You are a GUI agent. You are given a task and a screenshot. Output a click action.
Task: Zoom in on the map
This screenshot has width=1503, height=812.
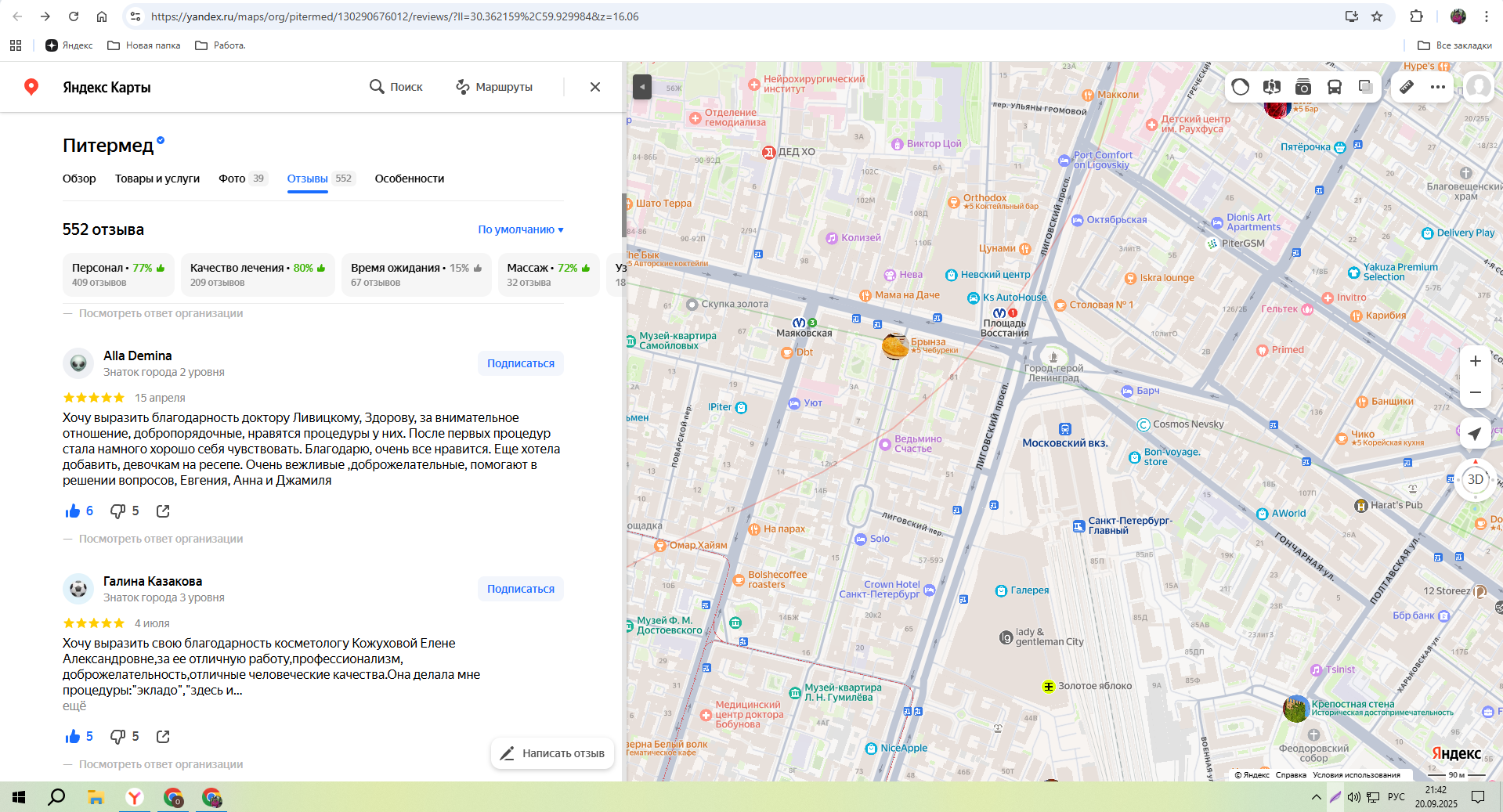point(1475,361)
